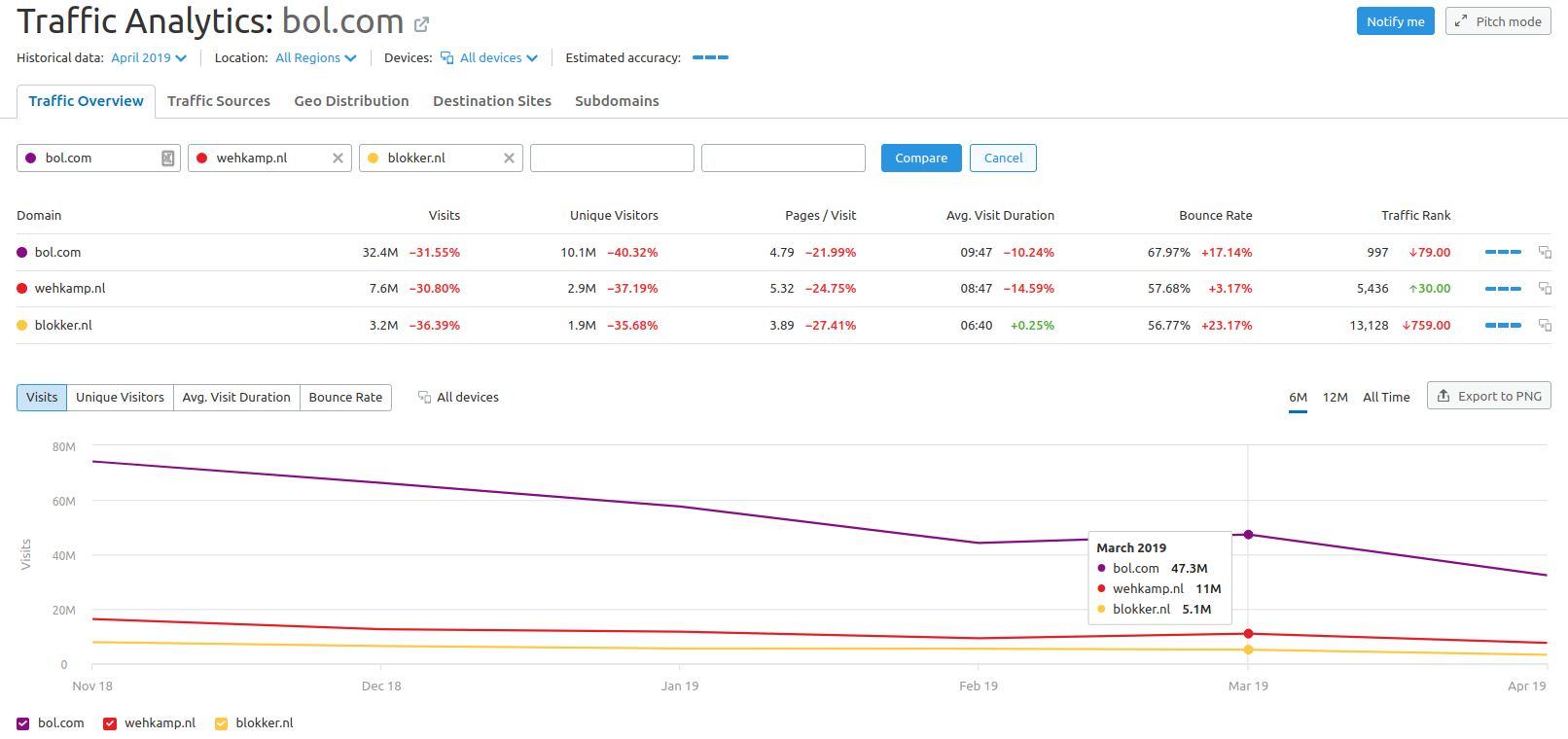The image size is (1568, 739).
Task: Switch to the Subdomains tab
Action: [x=617, y=101]
